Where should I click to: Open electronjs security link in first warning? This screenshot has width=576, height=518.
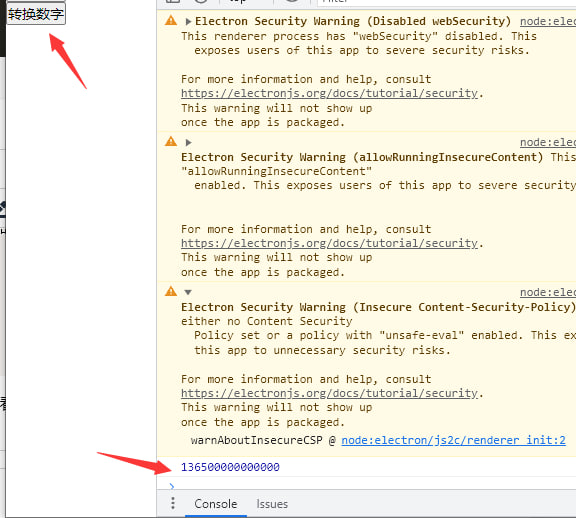[329, 94]
